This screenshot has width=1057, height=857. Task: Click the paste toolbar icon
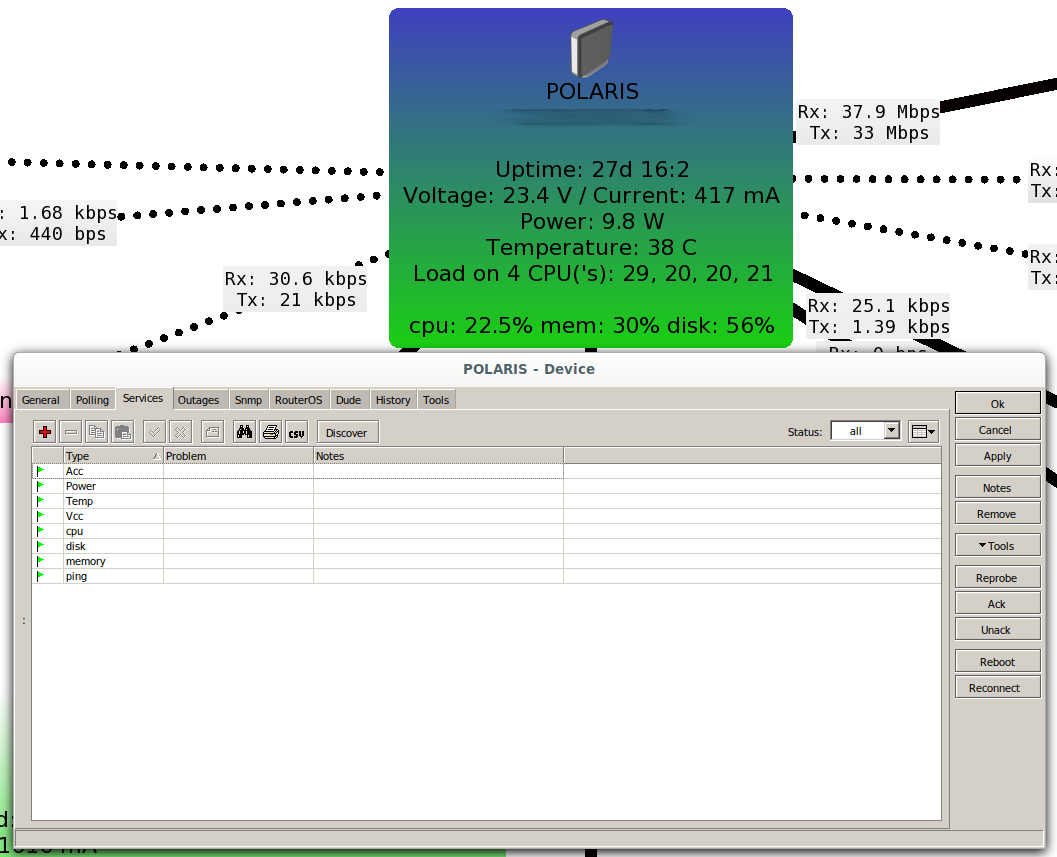(123, 432)
